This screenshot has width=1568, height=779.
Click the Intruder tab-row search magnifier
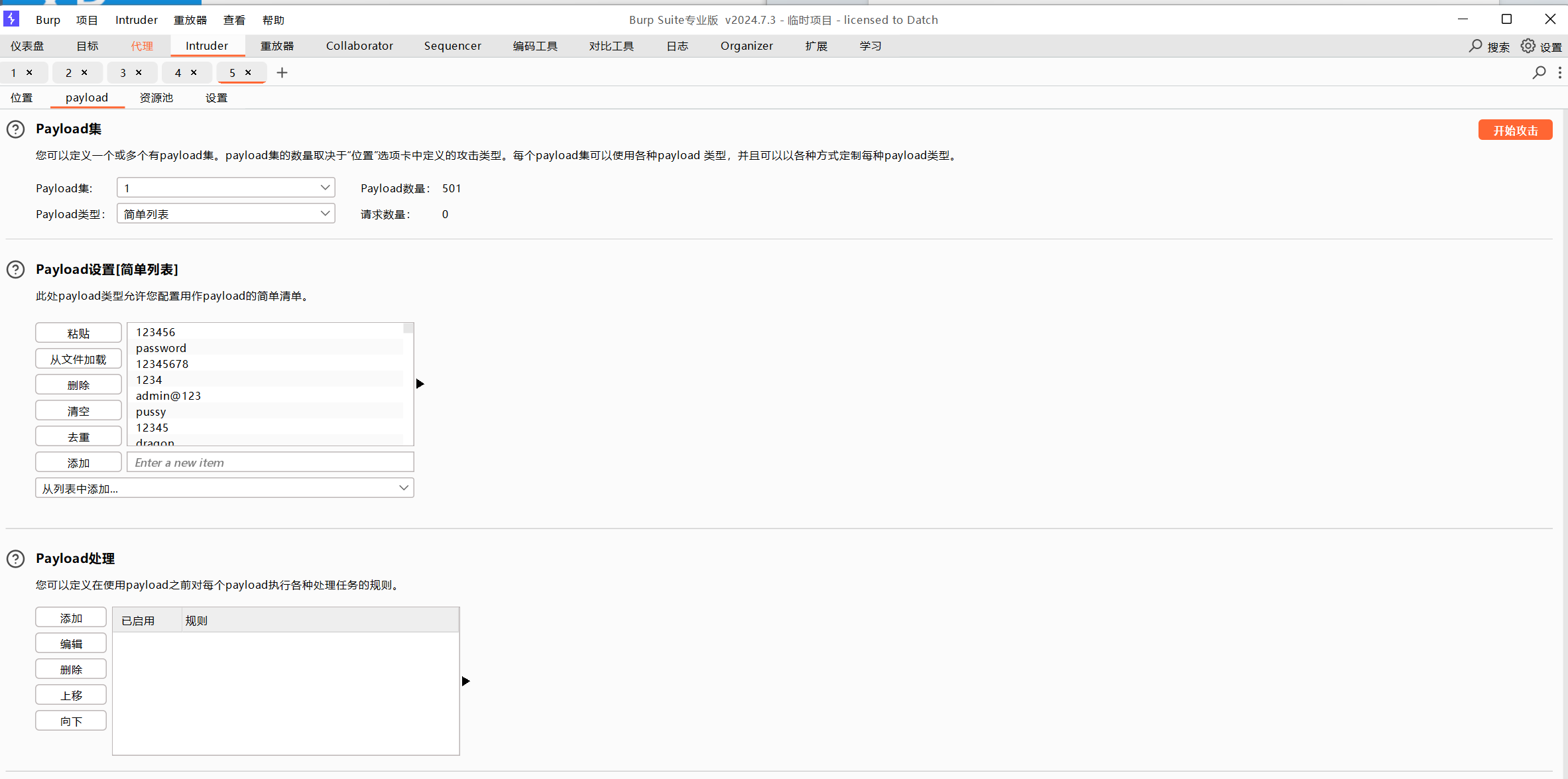click(x=1539, y=72)
